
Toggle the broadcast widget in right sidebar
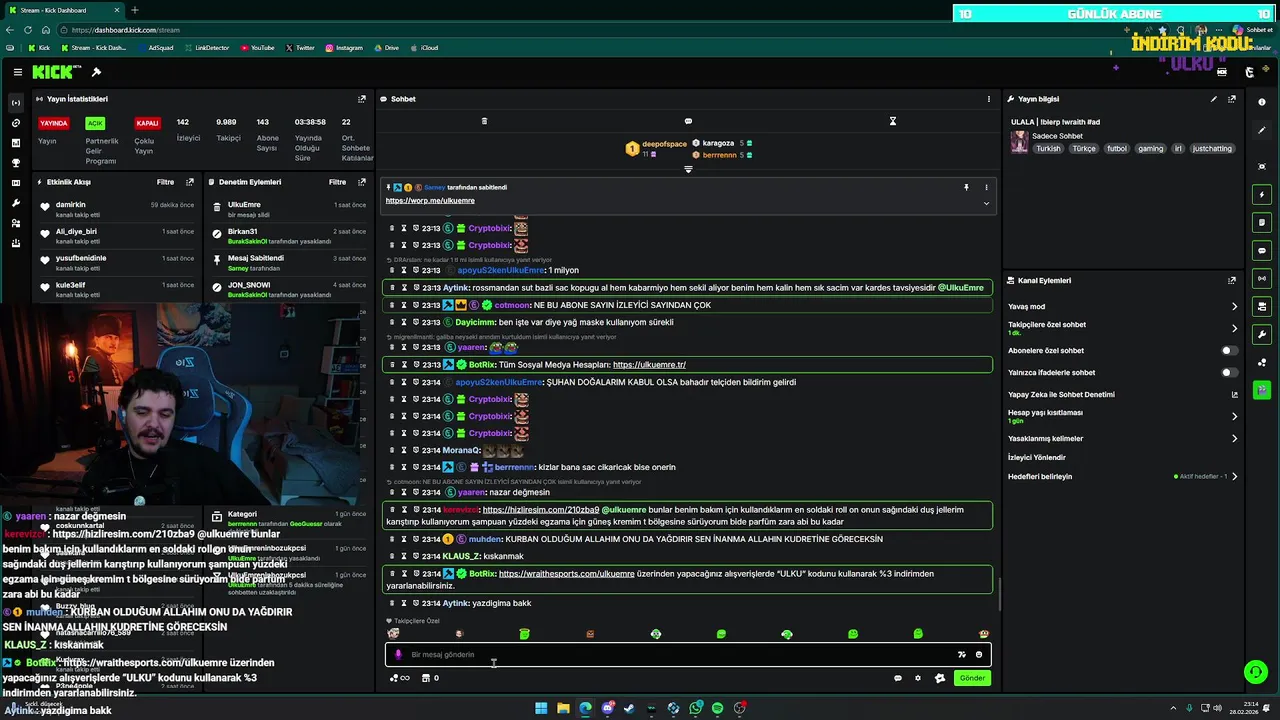coord(1262,278)
